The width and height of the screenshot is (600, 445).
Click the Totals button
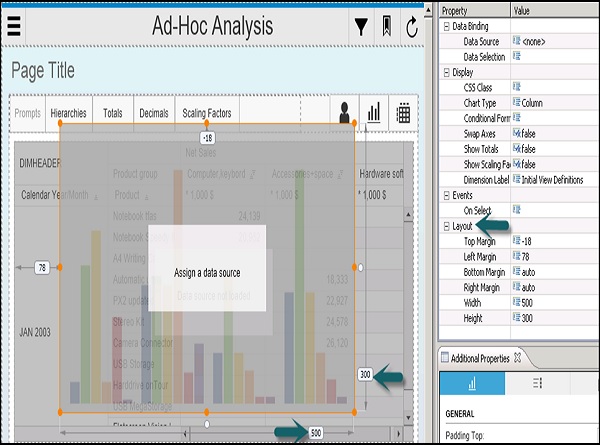113,114
